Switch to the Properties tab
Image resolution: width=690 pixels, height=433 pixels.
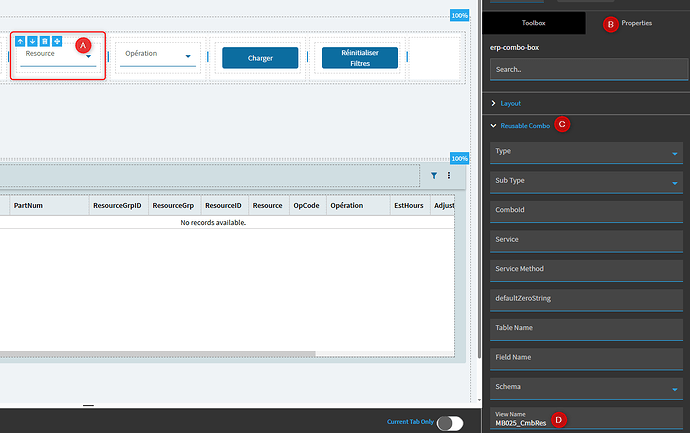point(636,23)
